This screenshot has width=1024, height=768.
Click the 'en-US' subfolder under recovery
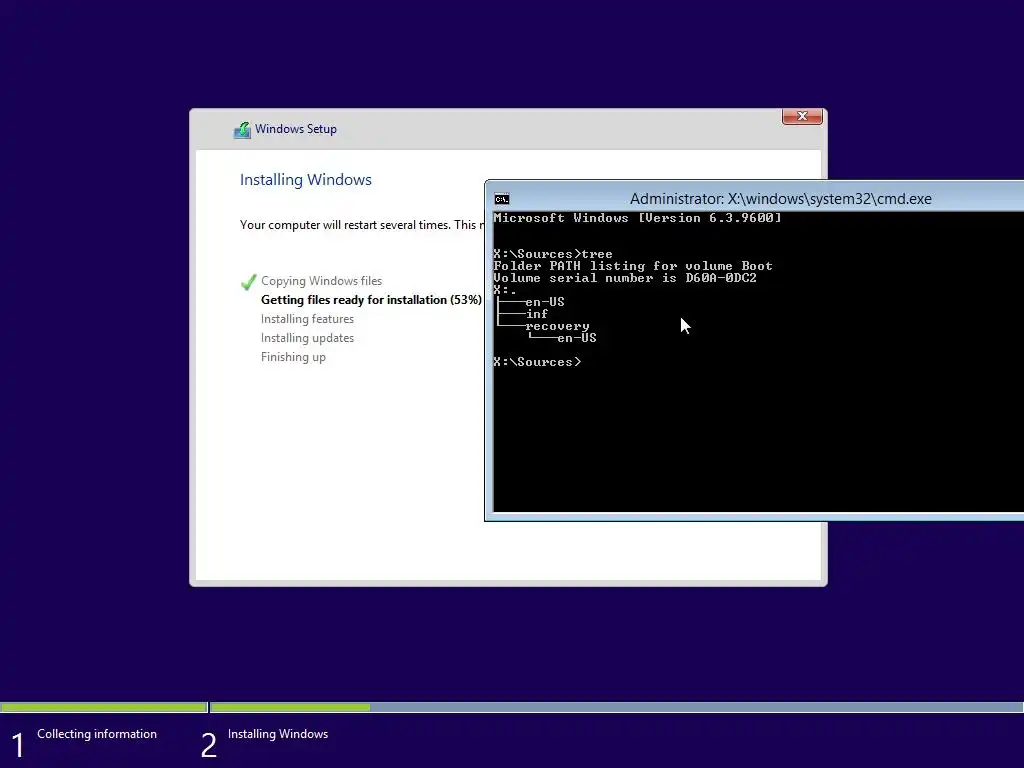(577, 338)
